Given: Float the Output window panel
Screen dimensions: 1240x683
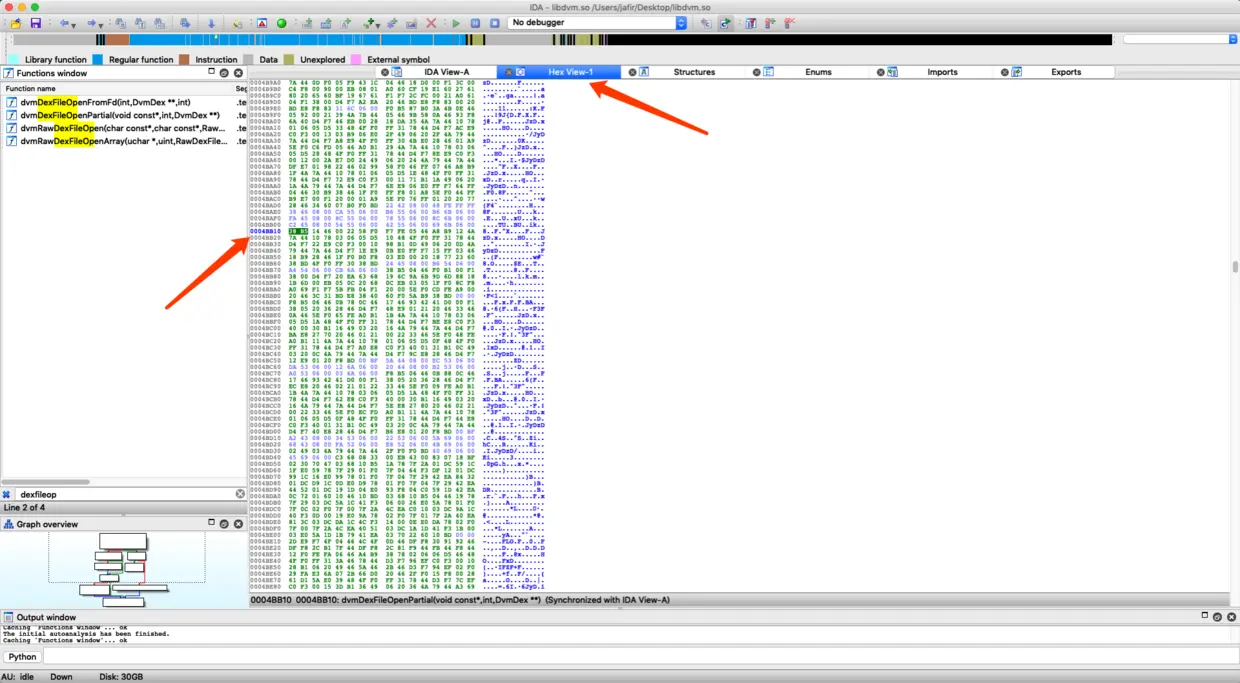Looking at the screenshot, I should 1218,617.
